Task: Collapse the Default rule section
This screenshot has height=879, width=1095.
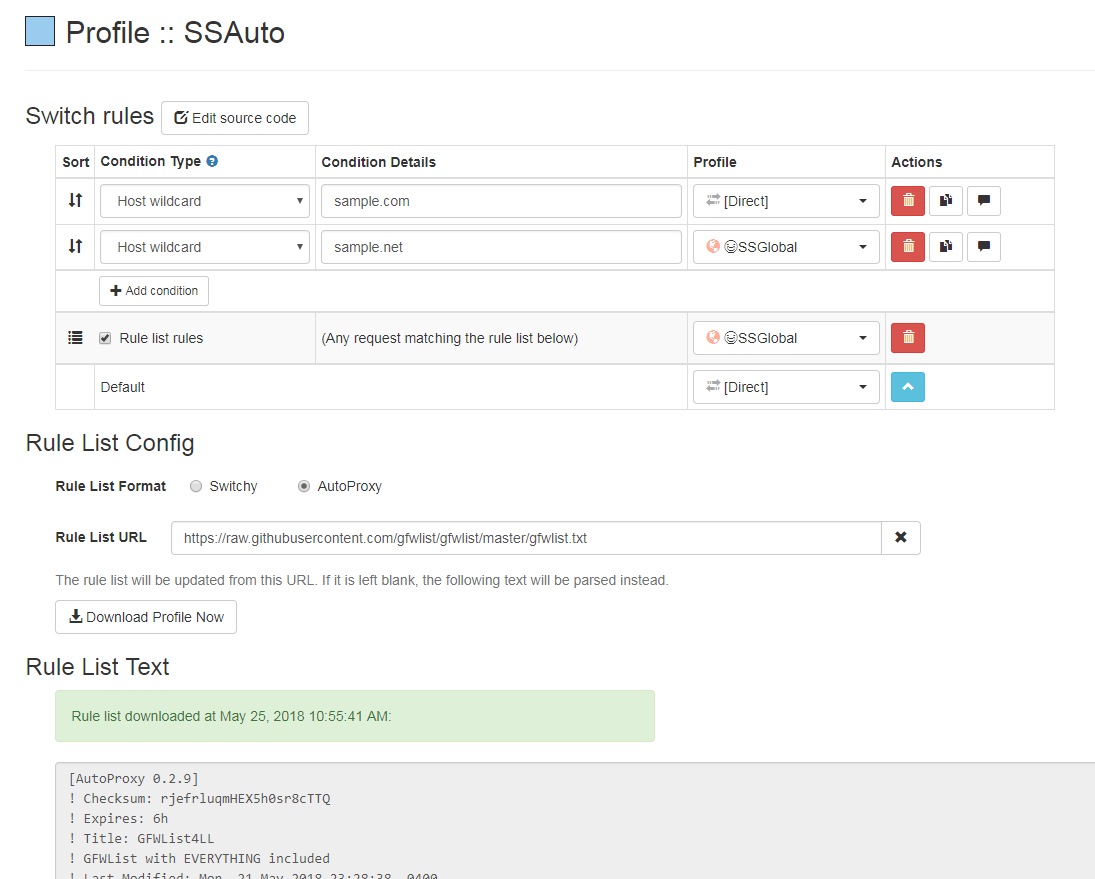Action: (x=907, y=387)
